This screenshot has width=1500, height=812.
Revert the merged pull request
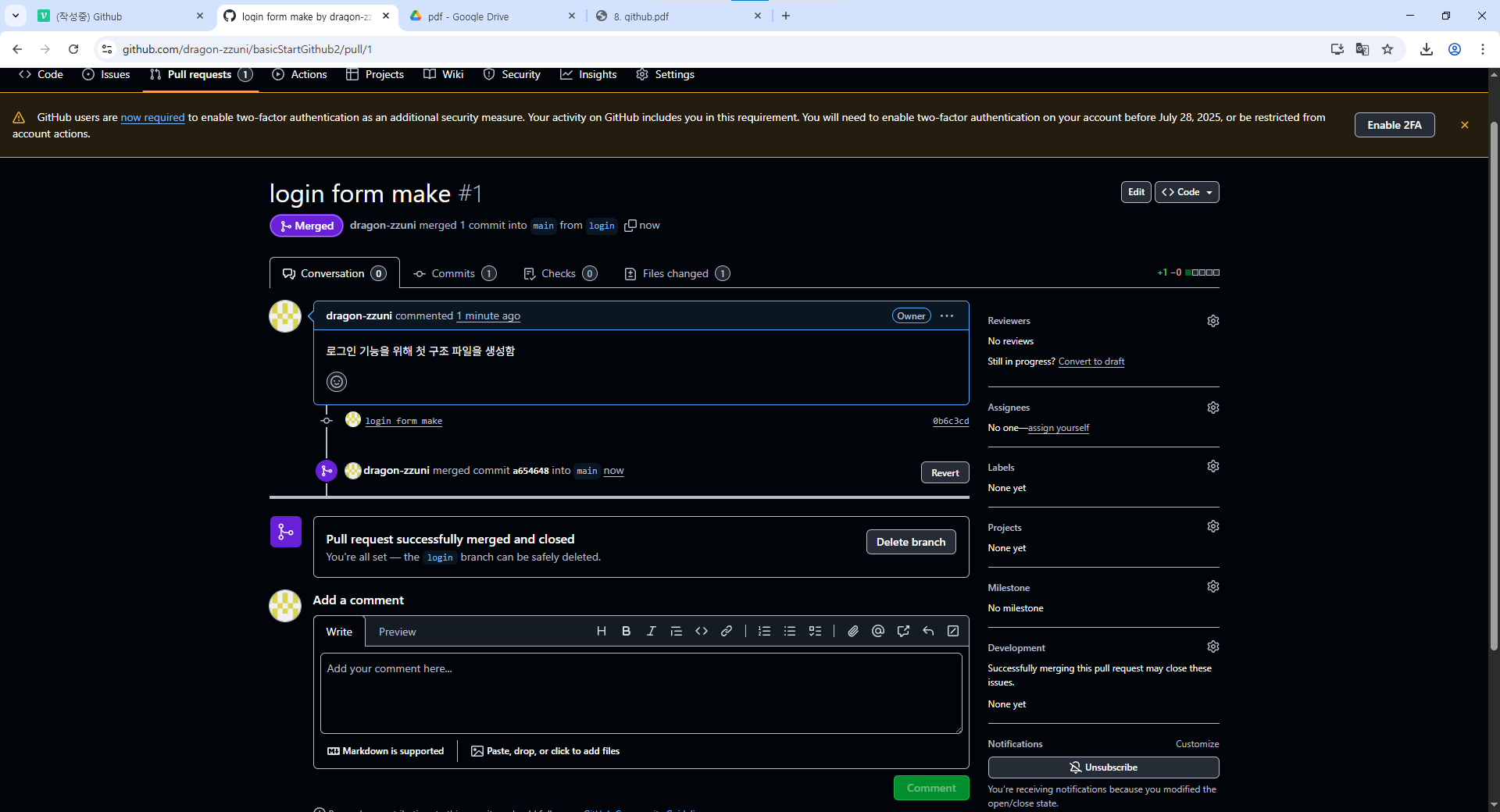pyautogui.click(x=945, y=472)
